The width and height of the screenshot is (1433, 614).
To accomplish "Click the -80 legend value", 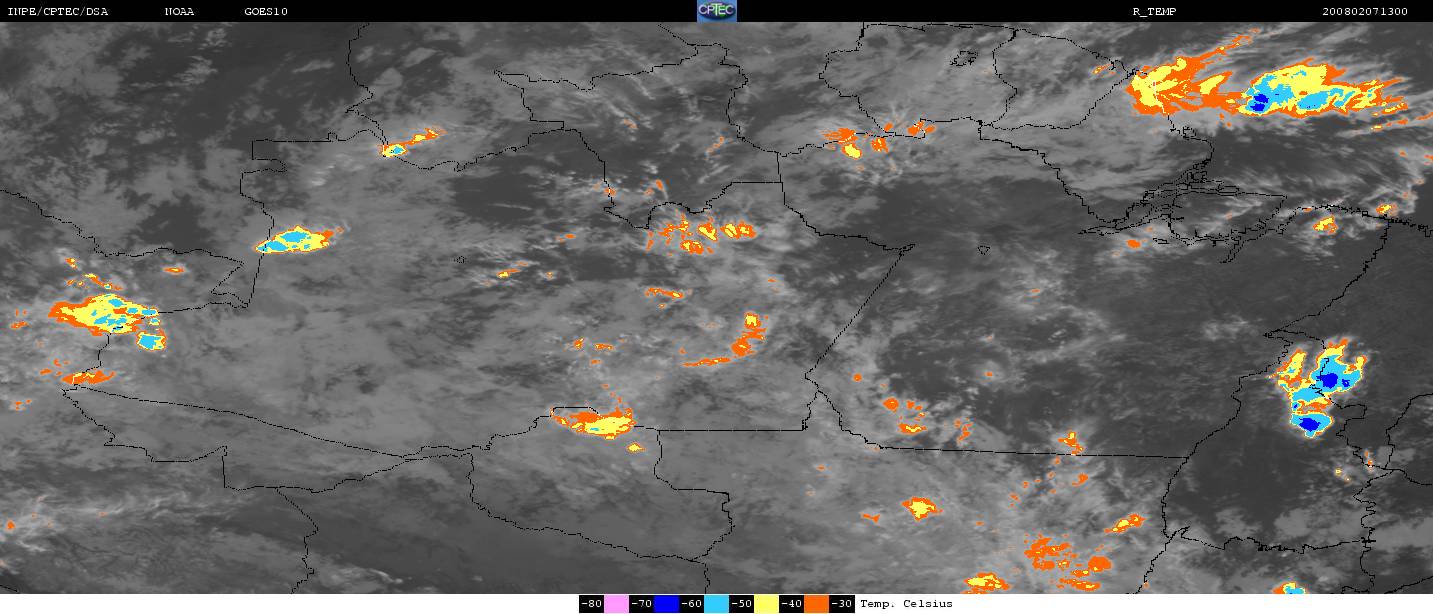I will tap(591, 604).
